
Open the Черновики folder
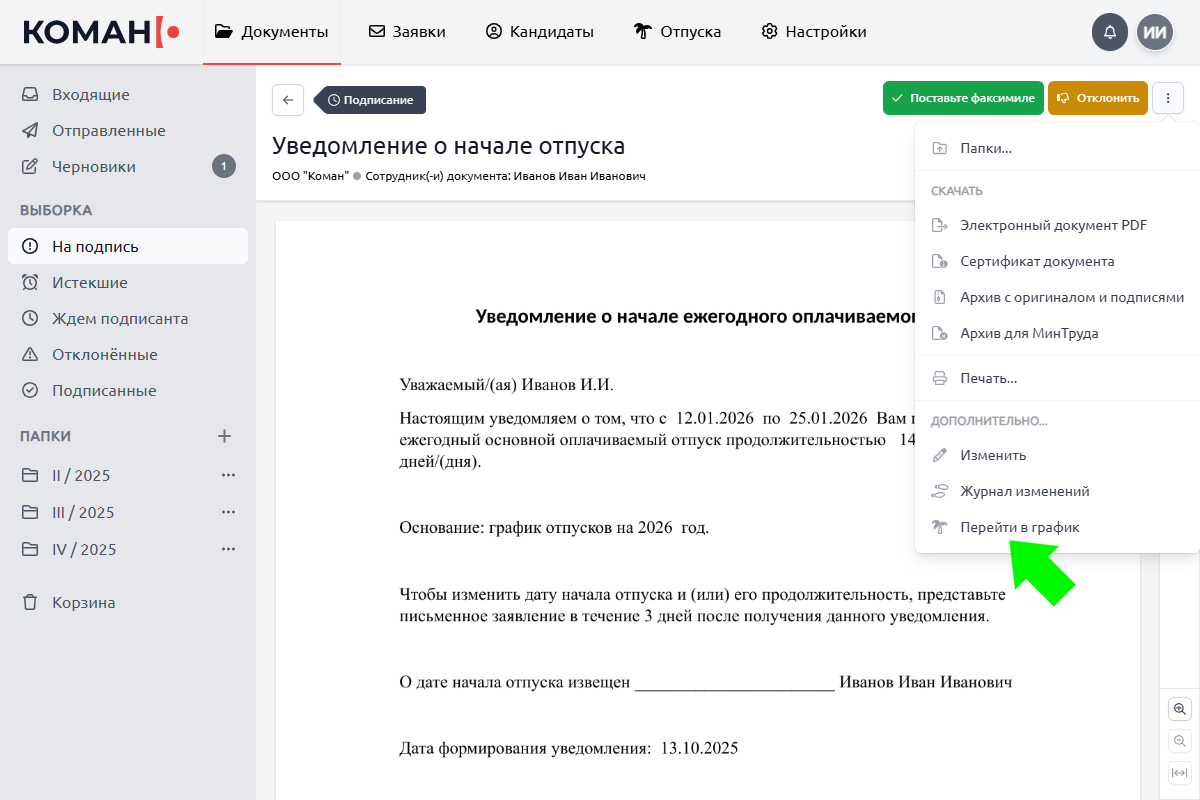coord(94,167)
